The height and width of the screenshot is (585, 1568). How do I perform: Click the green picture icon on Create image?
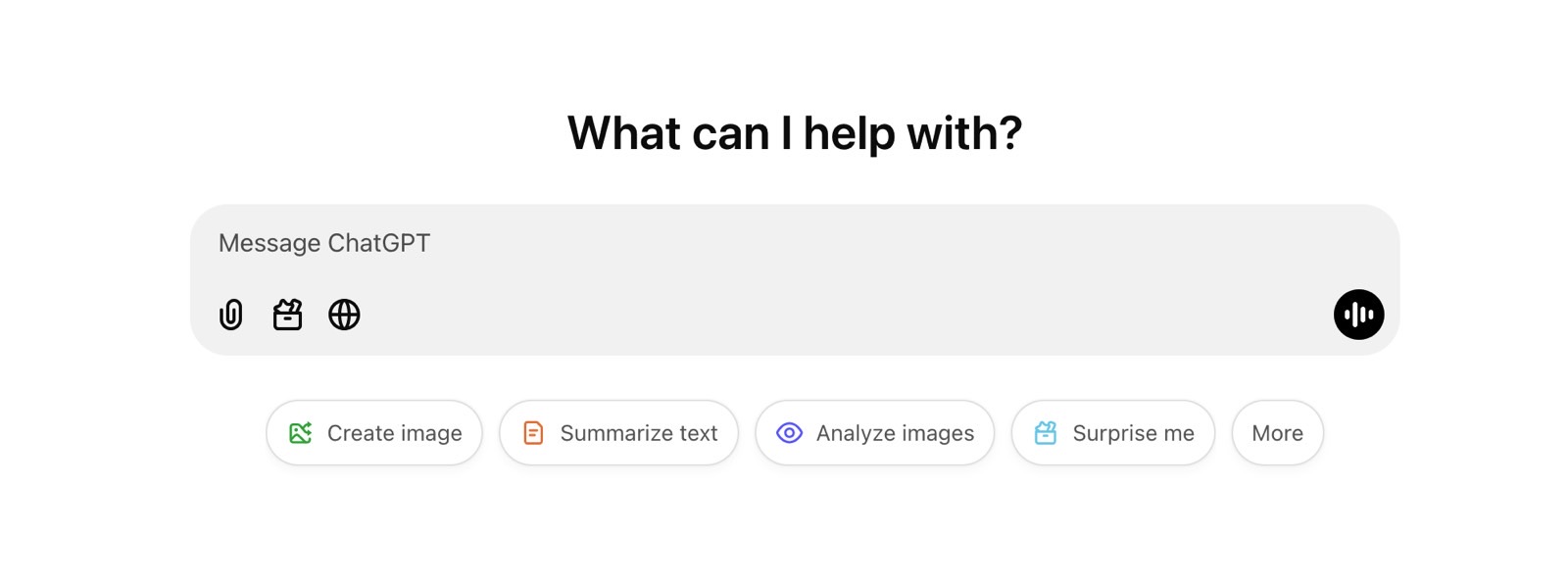pos(301,433)
